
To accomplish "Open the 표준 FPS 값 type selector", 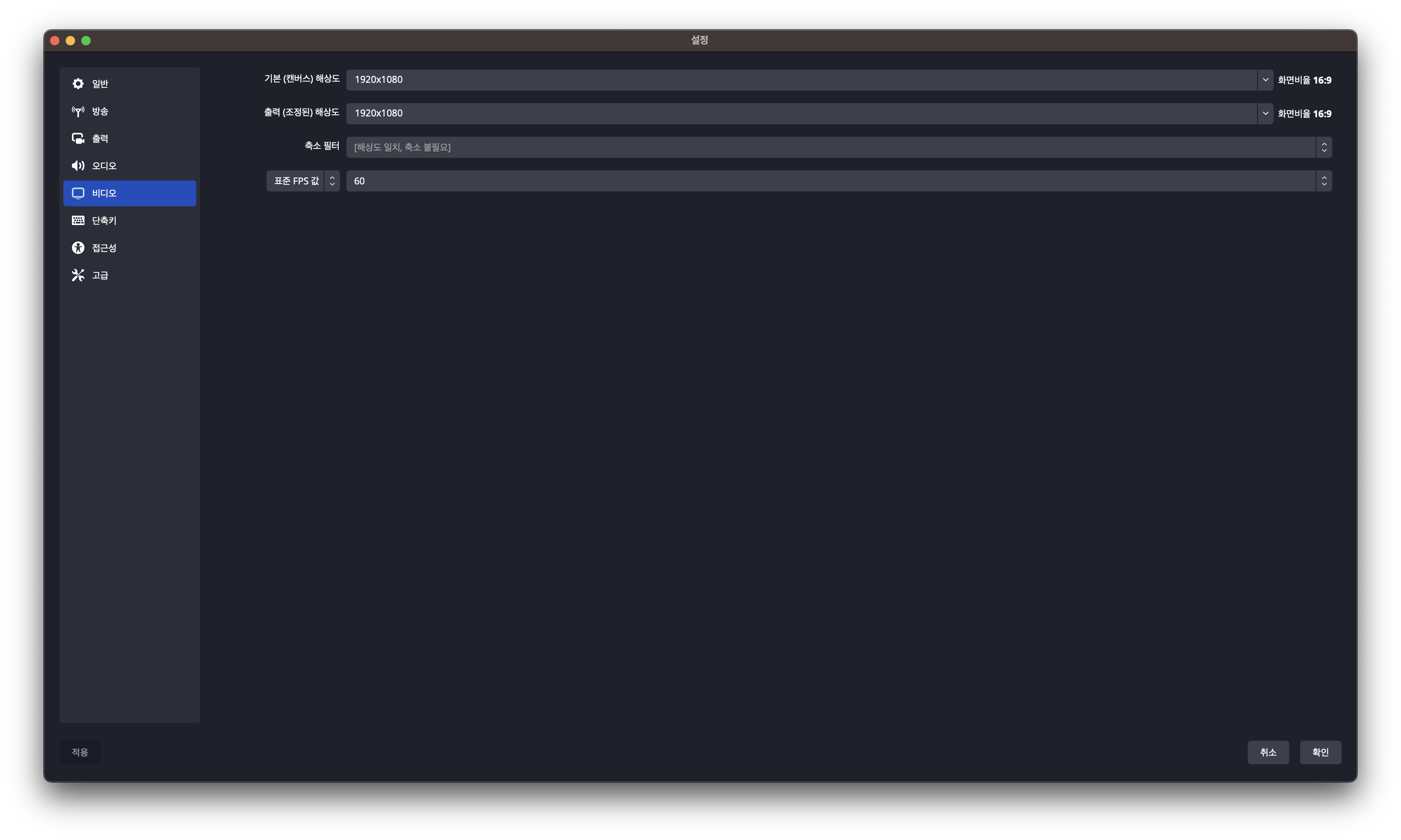I will (x=303, y=181).
